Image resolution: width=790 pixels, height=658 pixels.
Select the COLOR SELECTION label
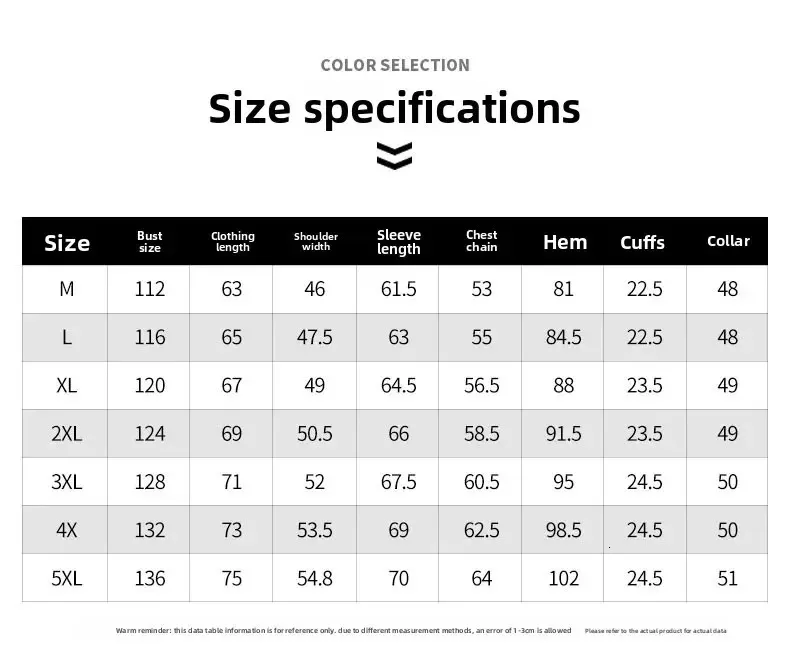click(x=394, y=65)
